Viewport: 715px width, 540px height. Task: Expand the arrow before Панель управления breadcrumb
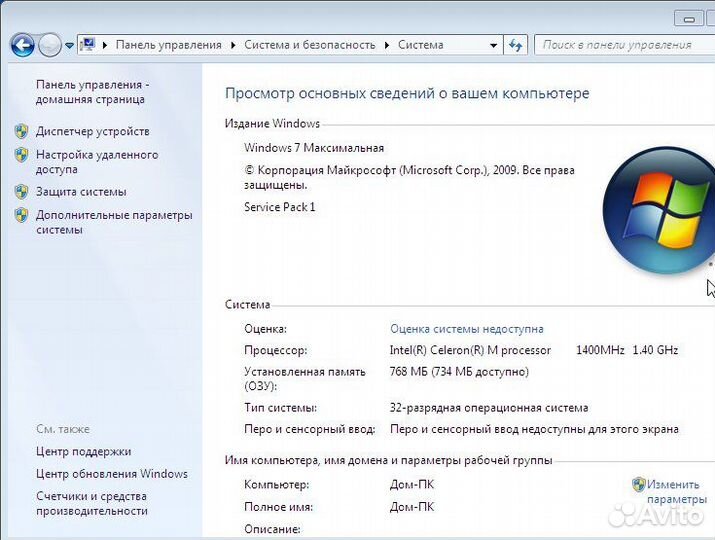coord(105,45)
